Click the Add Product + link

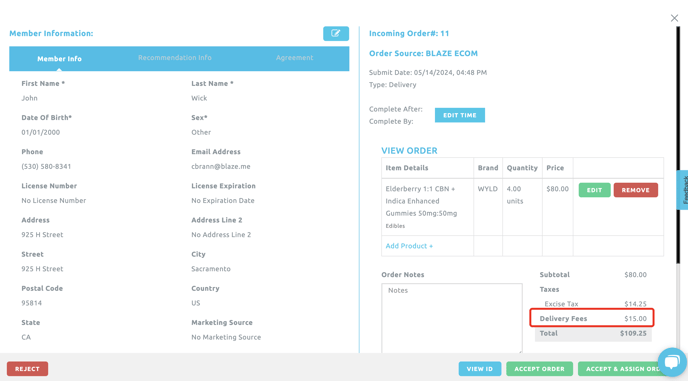(x=409, y=246)
